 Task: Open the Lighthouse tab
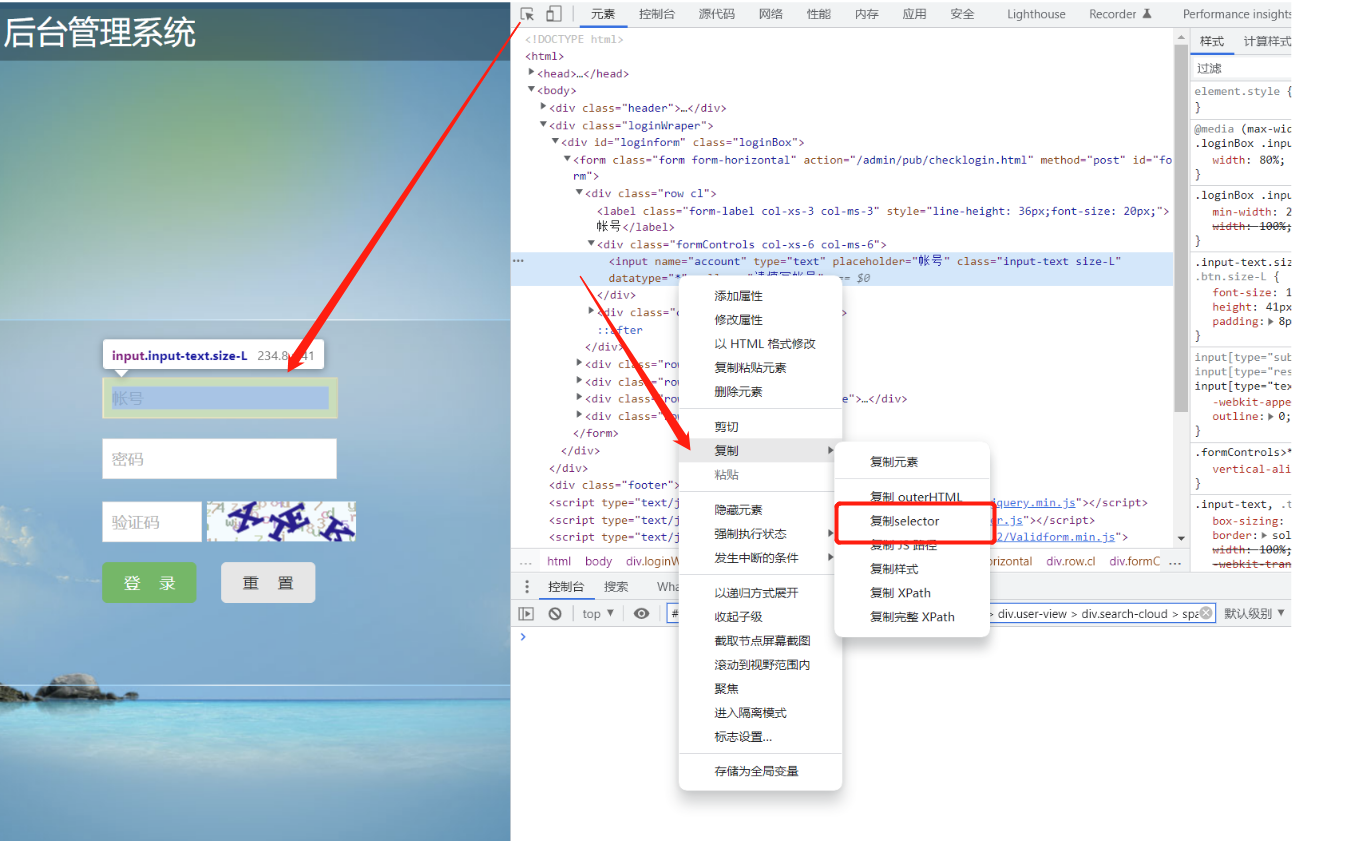1036,14
